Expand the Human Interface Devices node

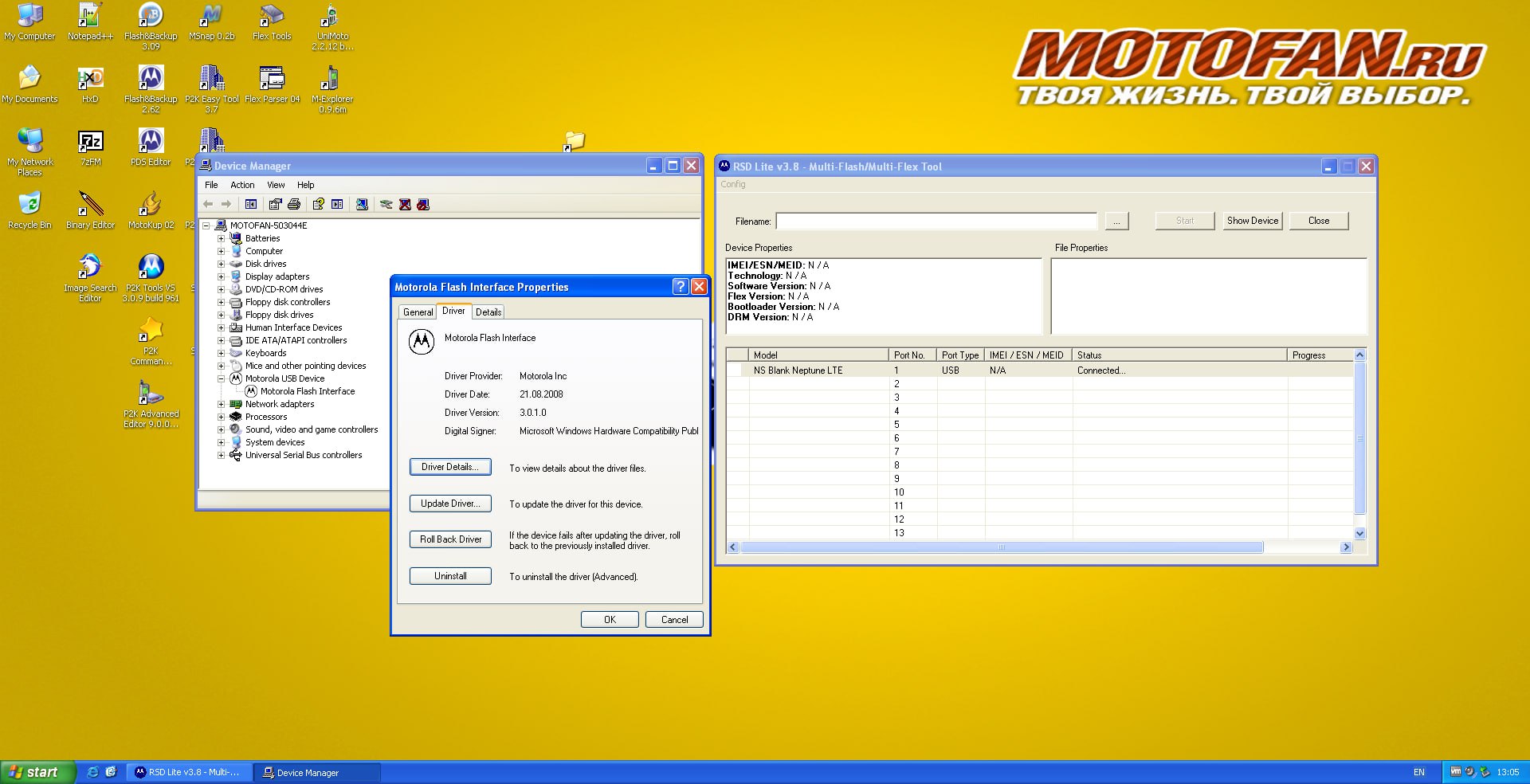click(x=221, y=327)
